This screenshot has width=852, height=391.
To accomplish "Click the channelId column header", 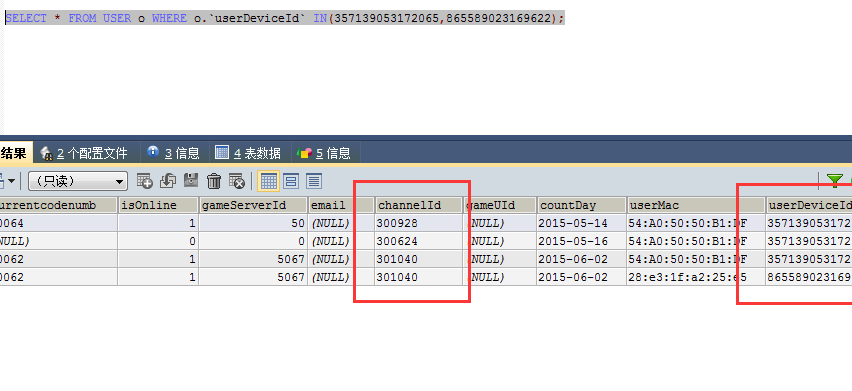I will (418, 205).
